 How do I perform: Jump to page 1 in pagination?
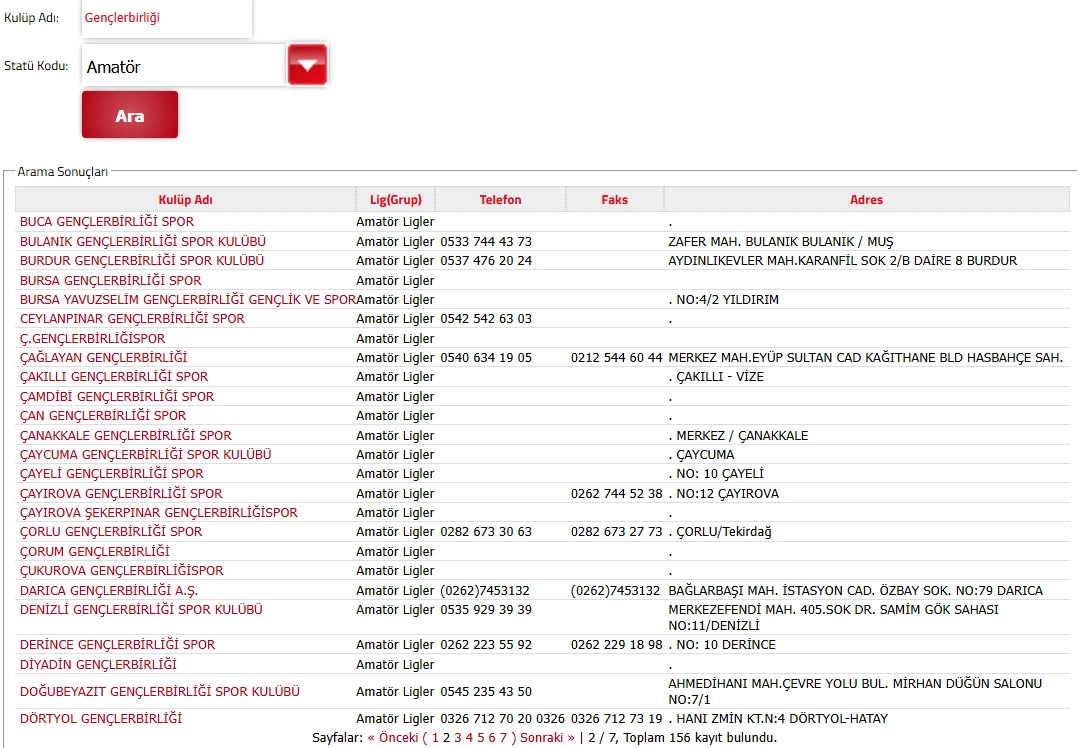(435, 738)
